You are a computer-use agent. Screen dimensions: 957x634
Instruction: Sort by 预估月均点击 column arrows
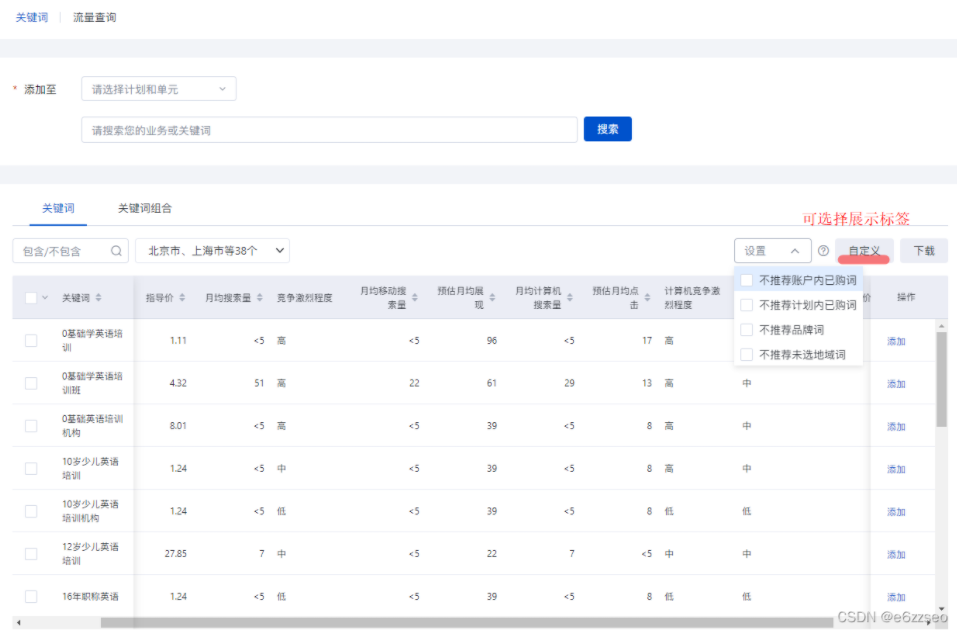tap(647, 298)
